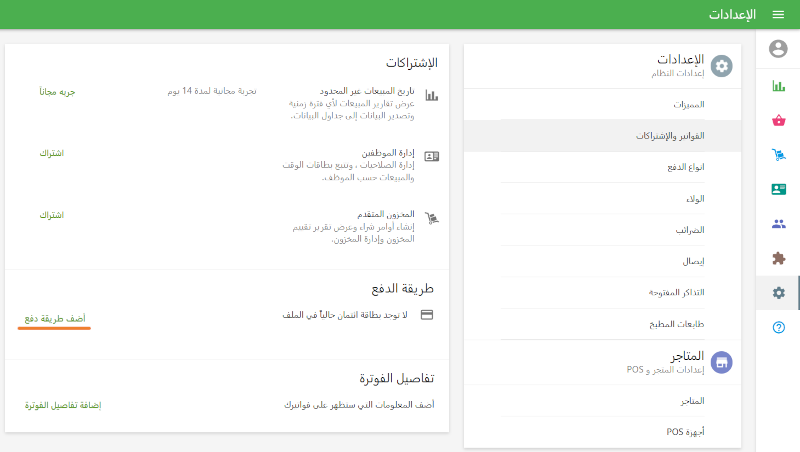Select طابعات المطبخ settings item
This screenshot has width=800, height=452.
[602, 324]
